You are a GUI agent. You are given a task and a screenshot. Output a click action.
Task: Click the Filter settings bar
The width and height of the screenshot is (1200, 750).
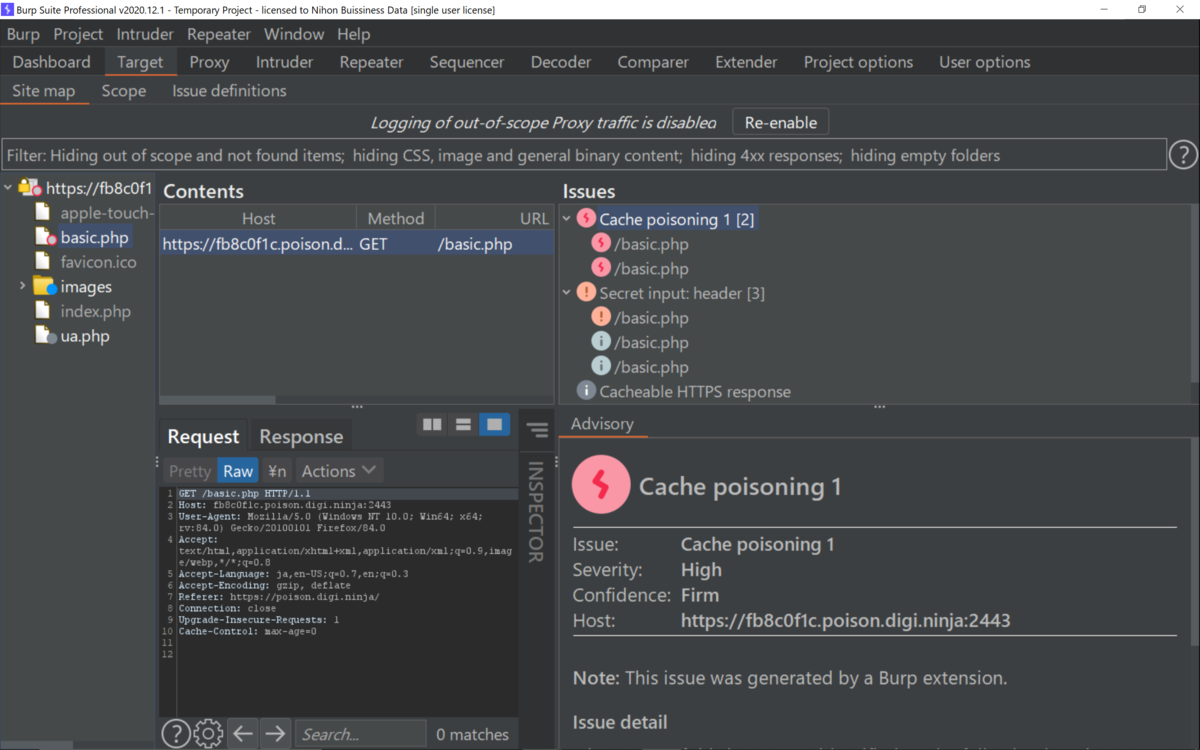pyautogui.click(x=584, y=155)
